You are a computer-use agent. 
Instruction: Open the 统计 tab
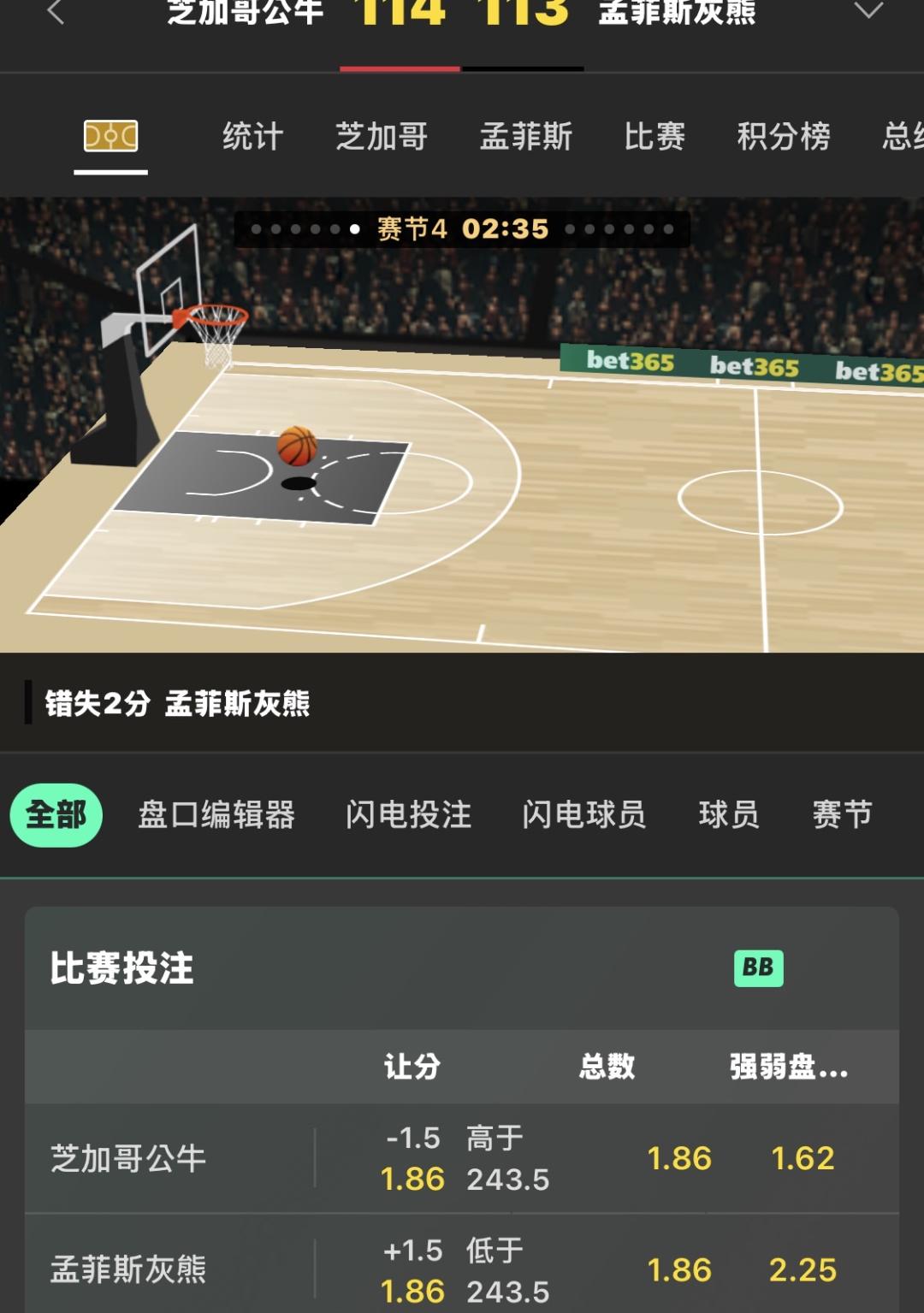(x=252, y=136)
